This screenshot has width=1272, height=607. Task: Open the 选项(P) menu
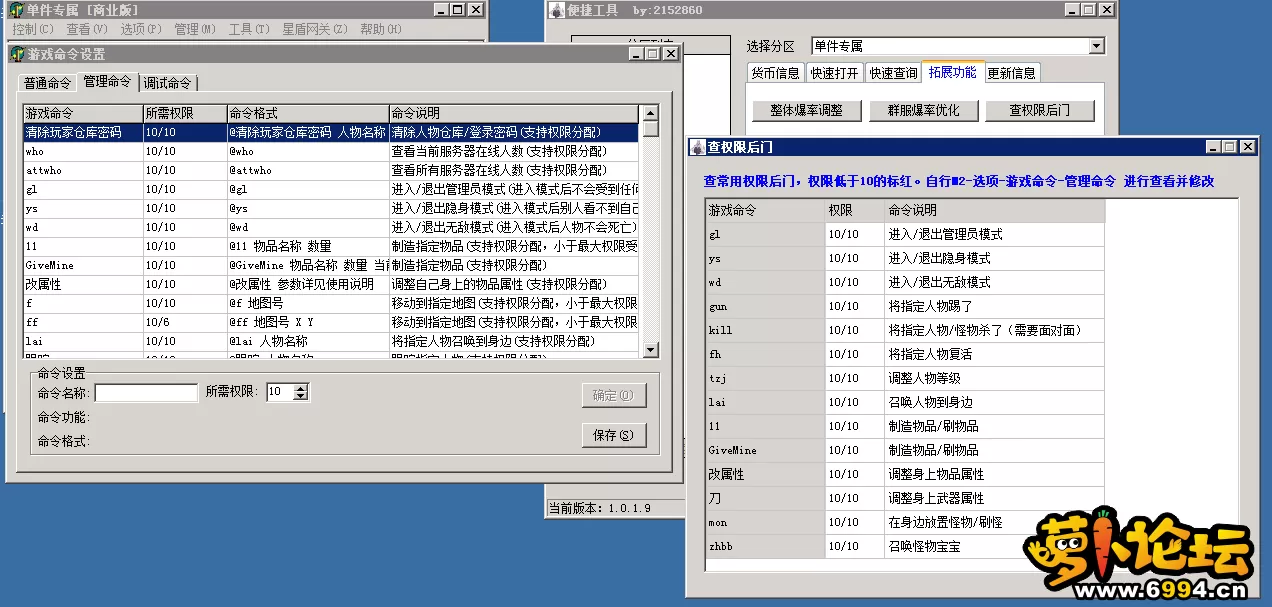[x=140, y=29]
